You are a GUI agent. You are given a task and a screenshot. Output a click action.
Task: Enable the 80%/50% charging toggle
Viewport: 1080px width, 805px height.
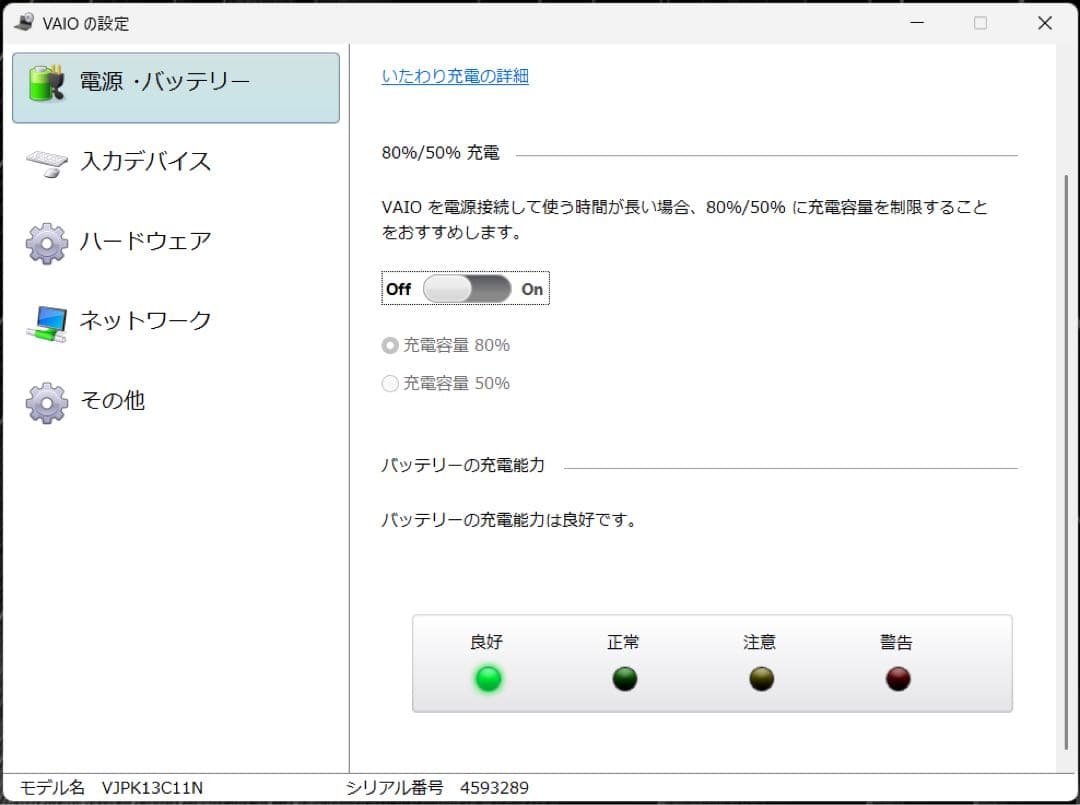click(x=465, y=288)
